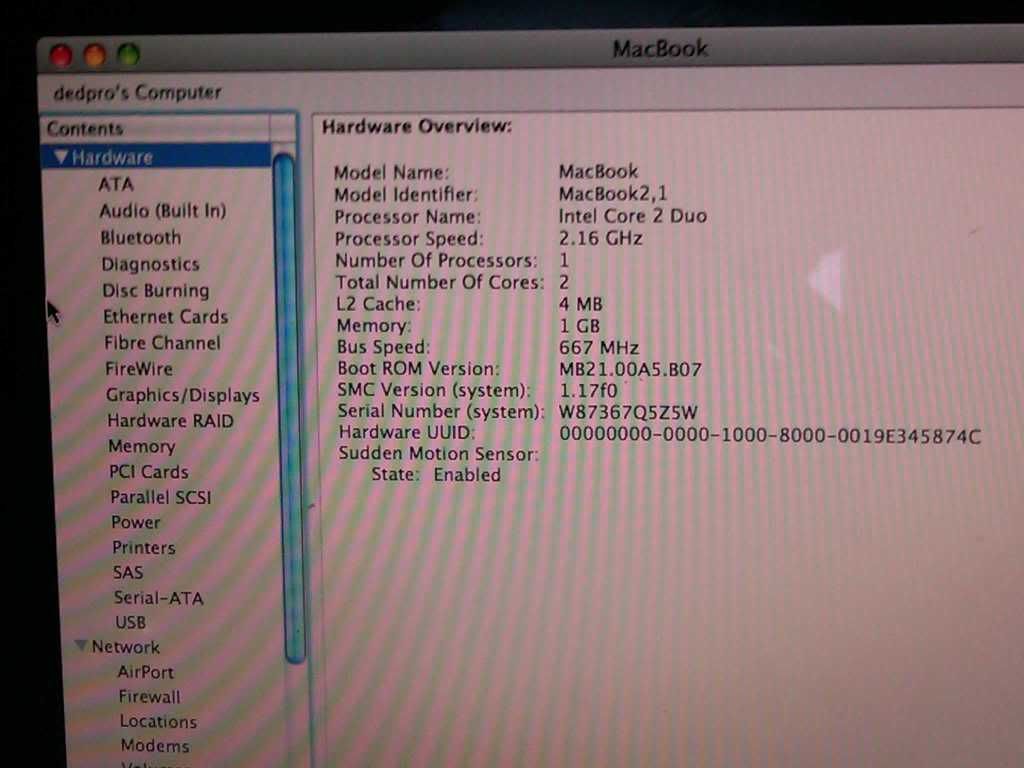Click Boot ROM version MB21.00A5.B07

pos(630,370)
